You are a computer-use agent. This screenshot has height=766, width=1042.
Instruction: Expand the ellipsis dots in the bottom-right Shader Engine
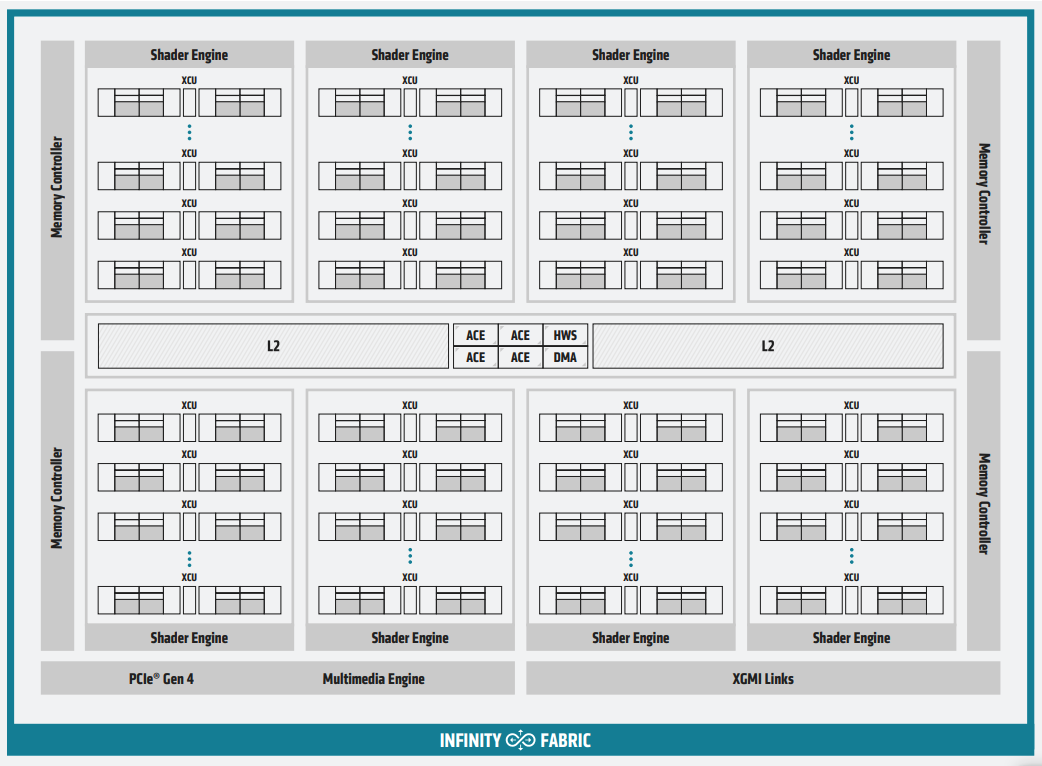point(851,556)
